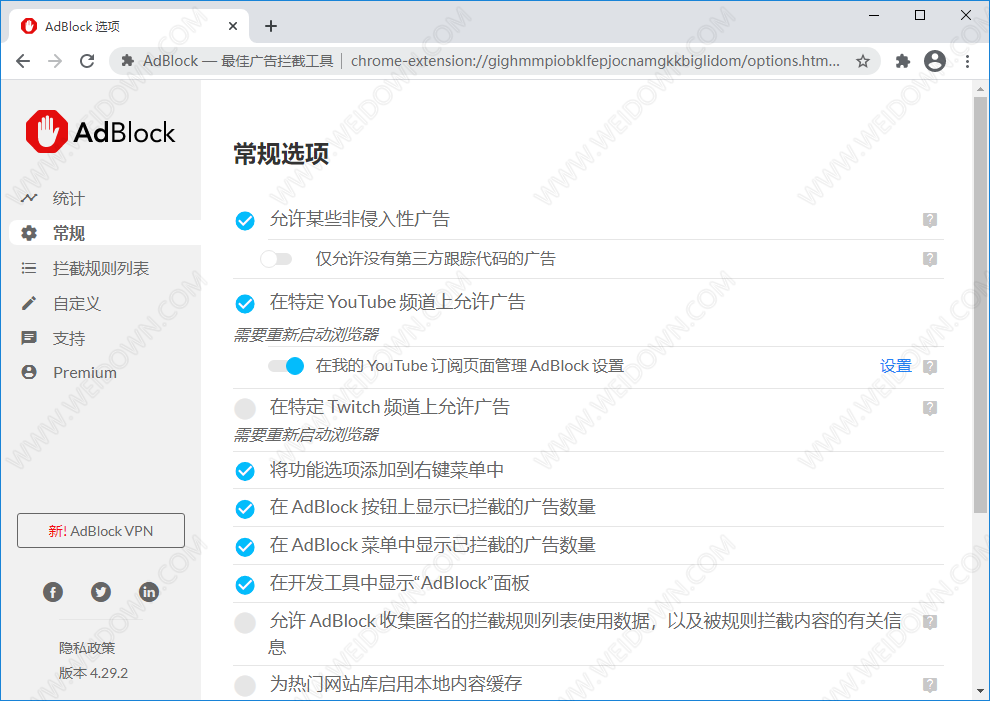
Task: Open the 隐私政策 link
Action: 87,647
